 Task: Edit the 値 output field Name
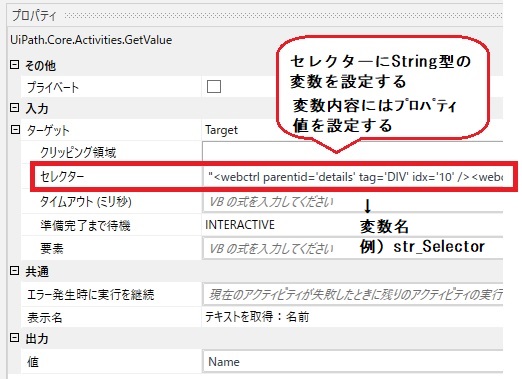coord(353,361)
